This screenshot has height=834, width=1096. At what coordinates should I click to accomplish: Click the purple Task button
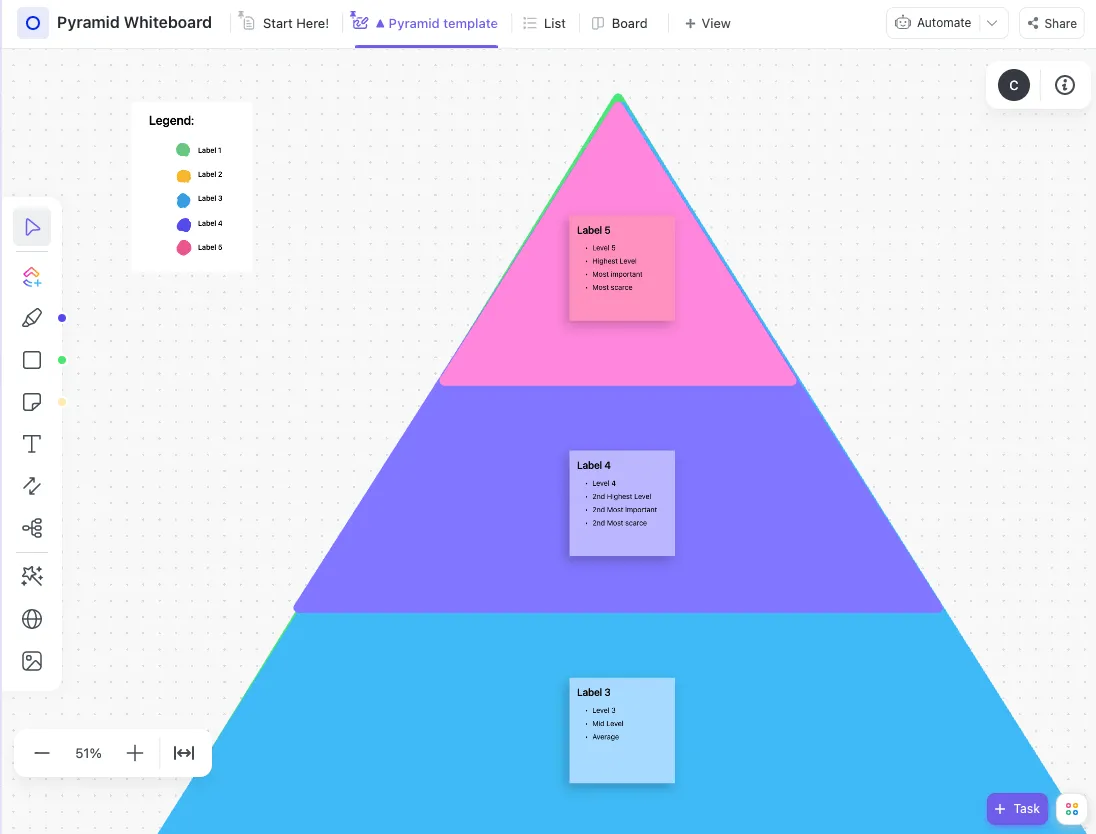pos(1017,809)
